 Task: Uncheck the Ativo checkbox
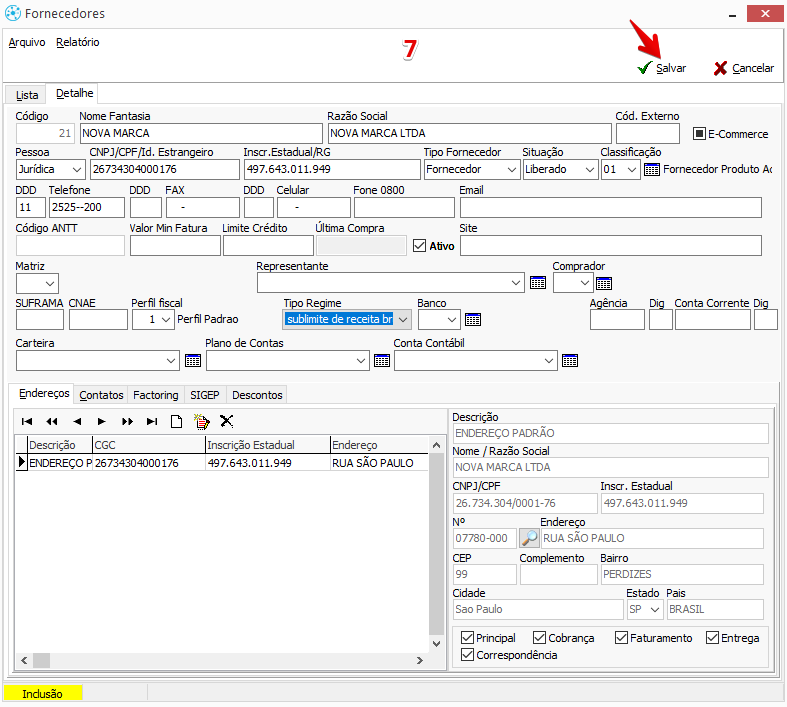coord(419,246)
